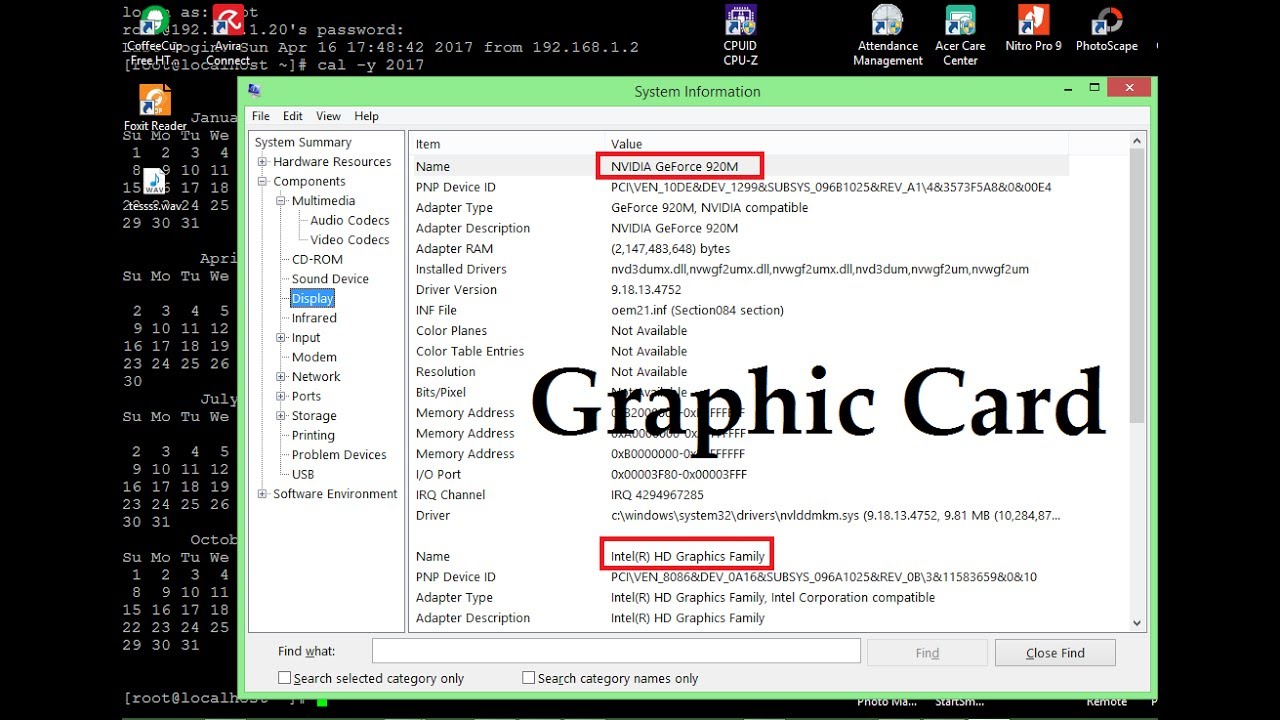Expand the Storage tree node

(281, 416)
